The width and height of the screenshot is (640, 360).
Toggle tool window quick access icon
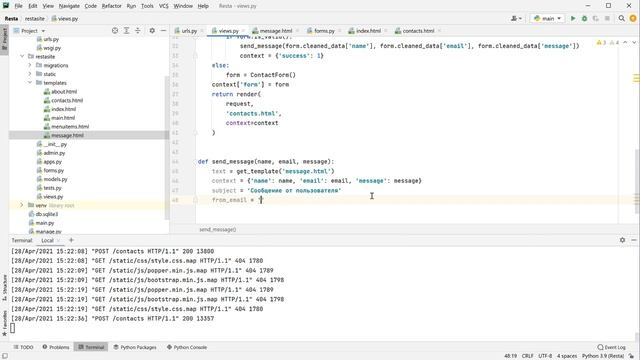point(4,356)
